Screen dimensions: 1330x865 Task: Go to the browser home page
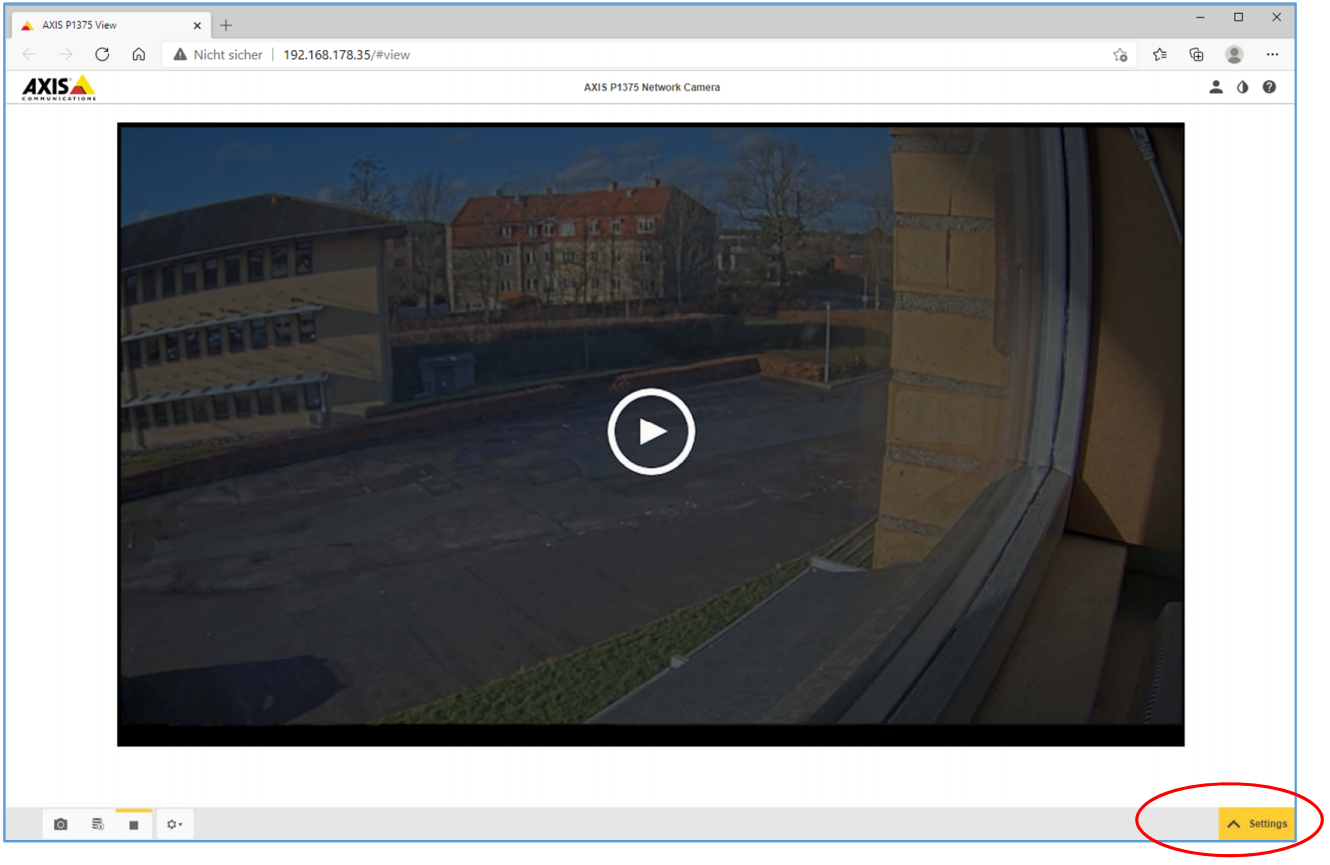click(x=138, y=55)
